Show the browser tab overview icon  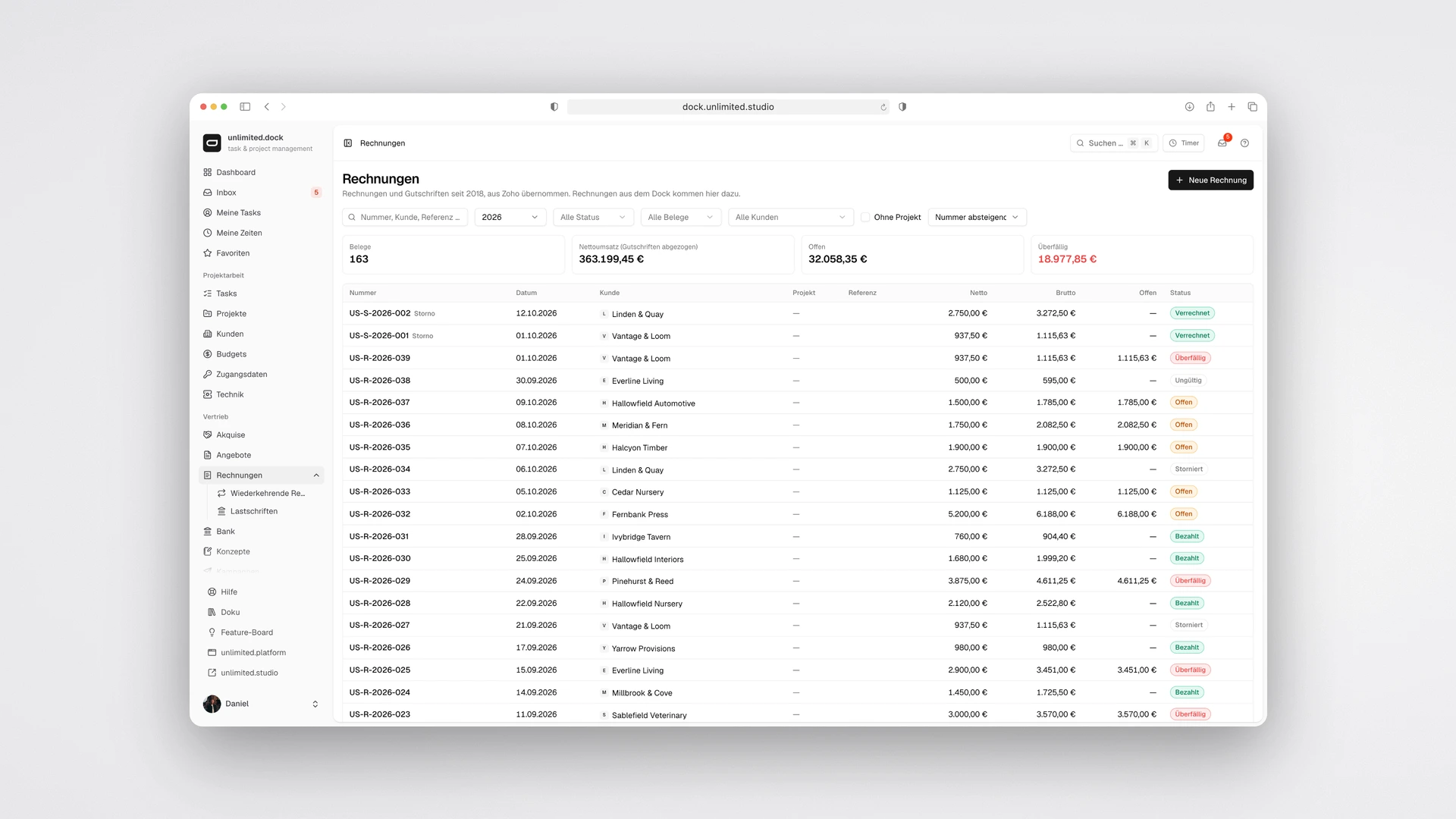[1252, 107]
